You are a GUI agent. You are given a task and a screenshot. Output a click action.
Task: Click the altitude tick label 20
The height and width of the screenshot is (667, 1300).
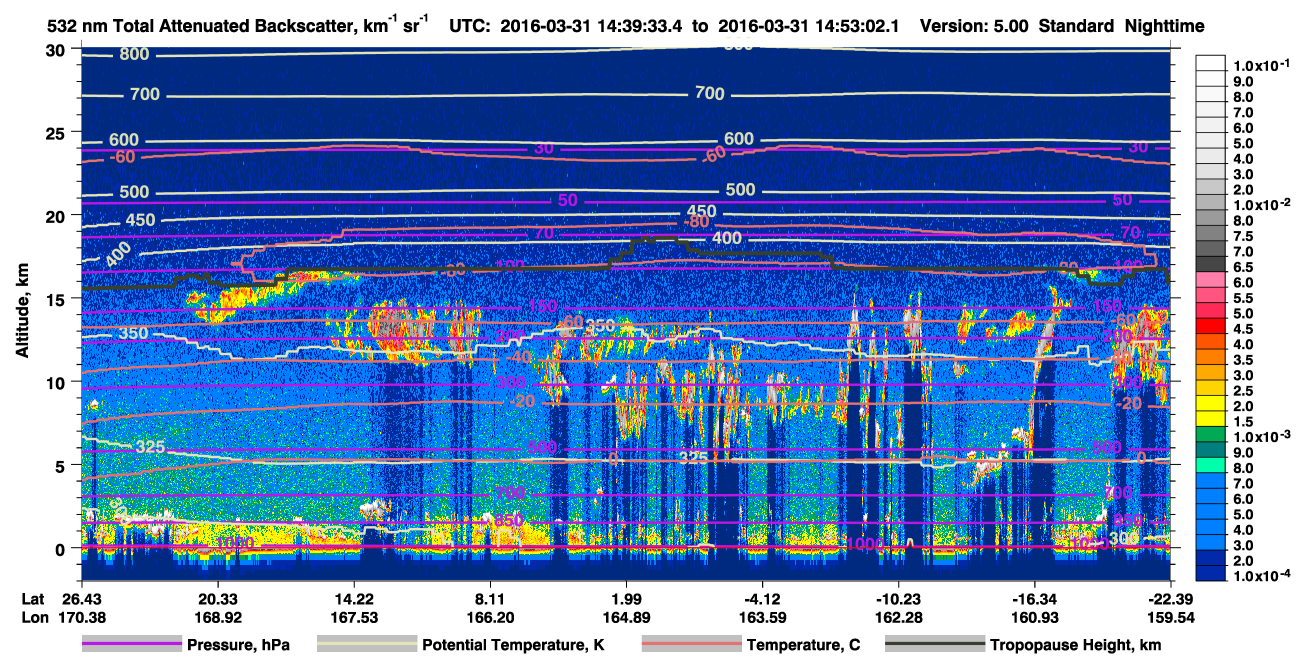click(x=57, y=216)
